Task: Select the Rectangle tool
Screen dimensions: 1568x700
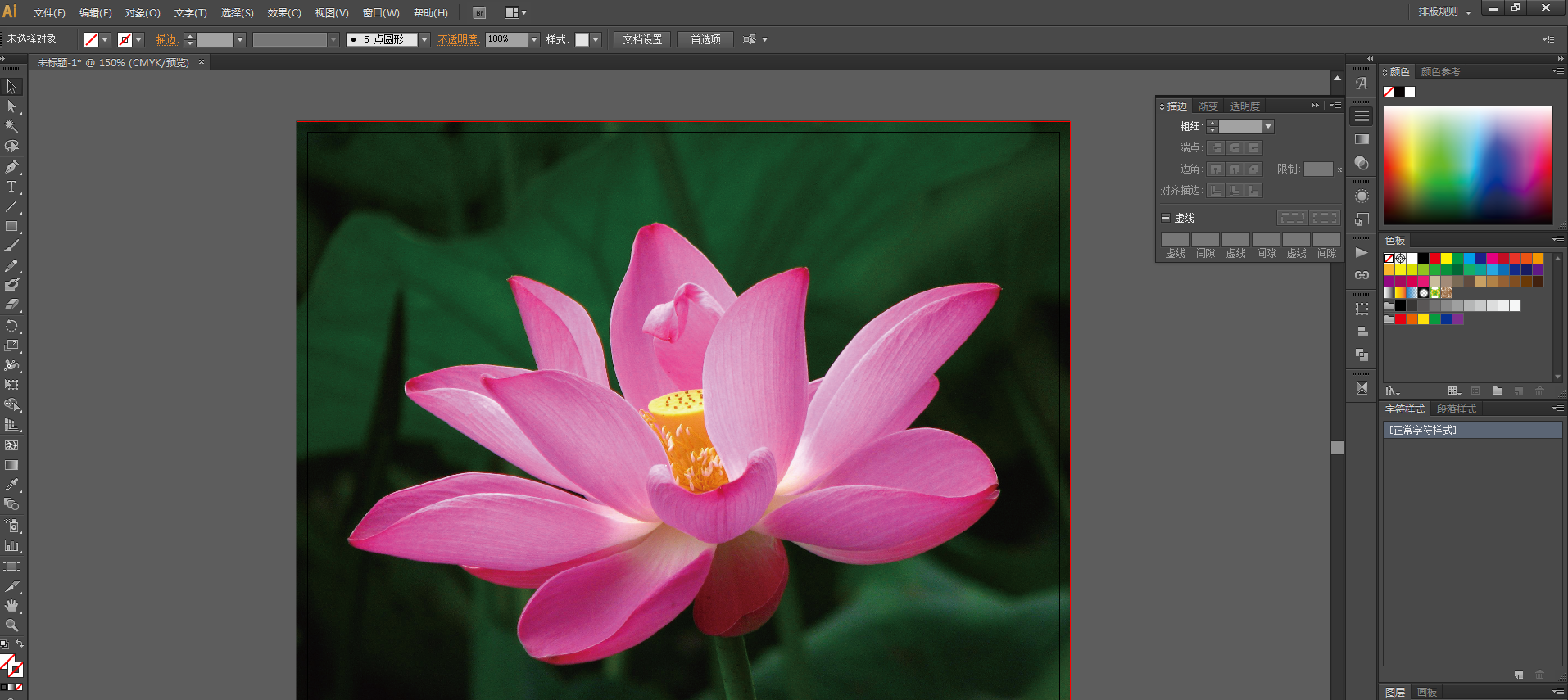Action: [x=11, y=227]
